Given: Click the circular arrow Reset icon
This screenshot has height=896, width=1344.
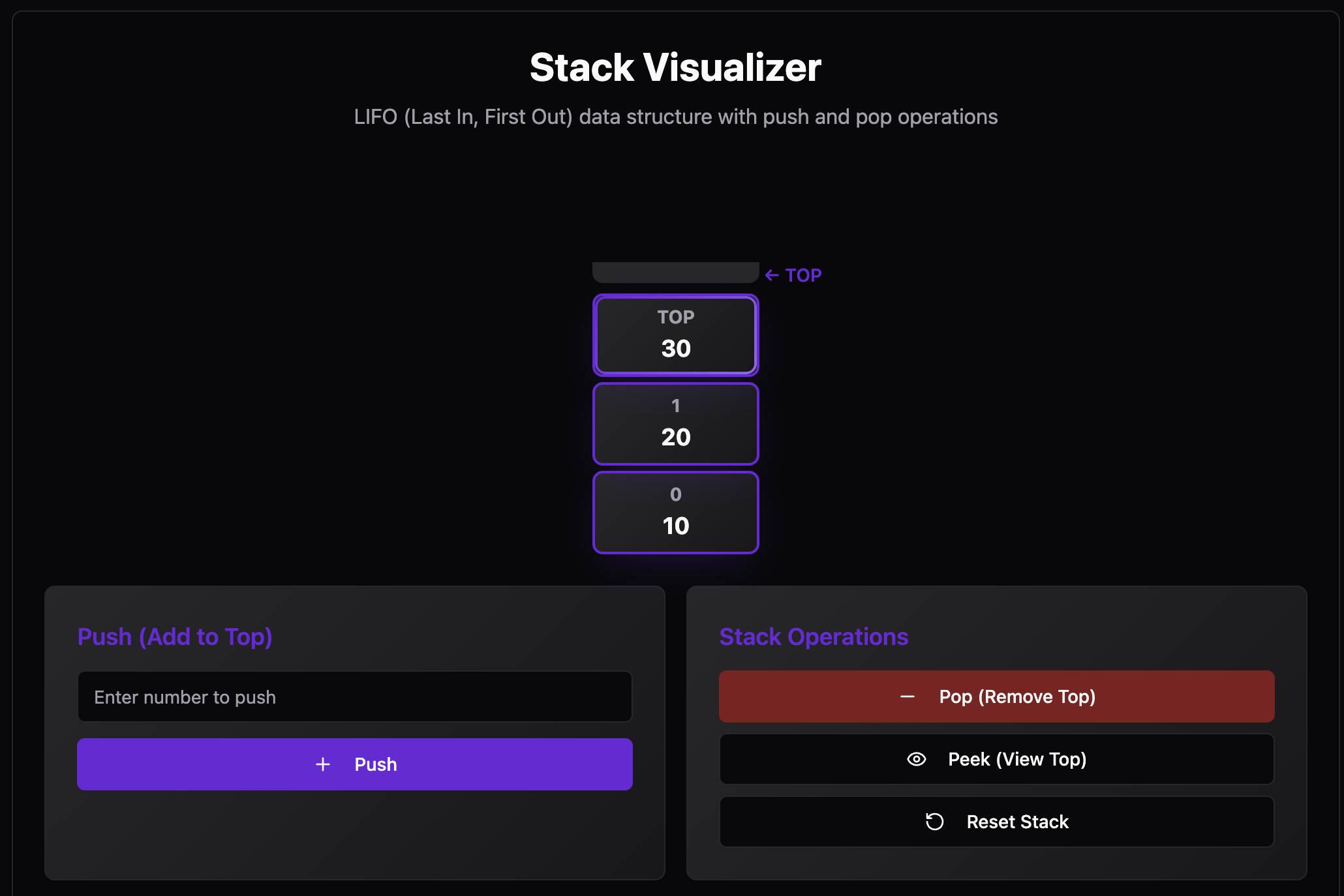Looking at the screenshot, I should click(x=934, y=822).
